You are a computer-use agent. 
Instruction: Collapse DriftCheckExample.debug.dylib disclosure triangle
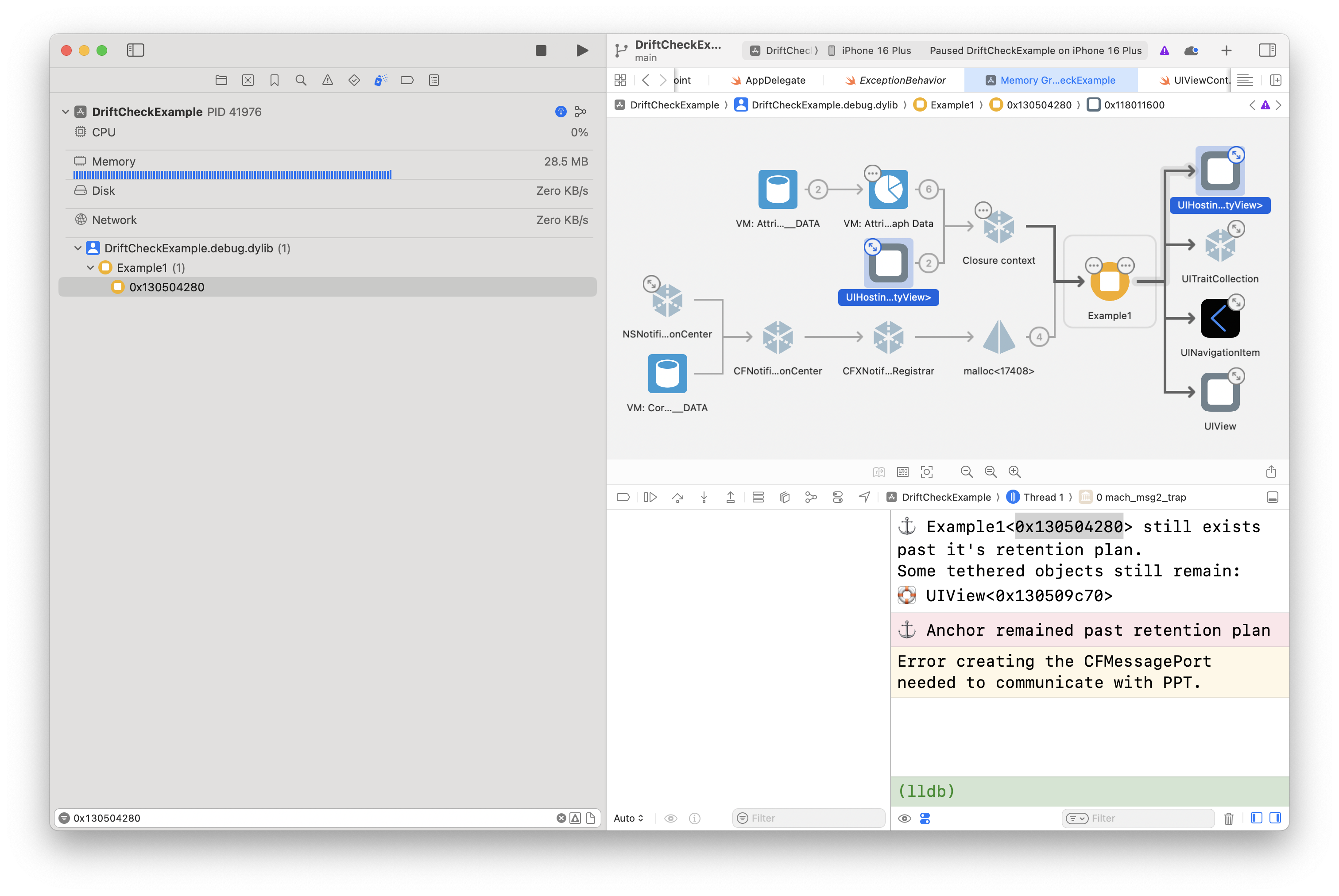(x=78, y=248)
